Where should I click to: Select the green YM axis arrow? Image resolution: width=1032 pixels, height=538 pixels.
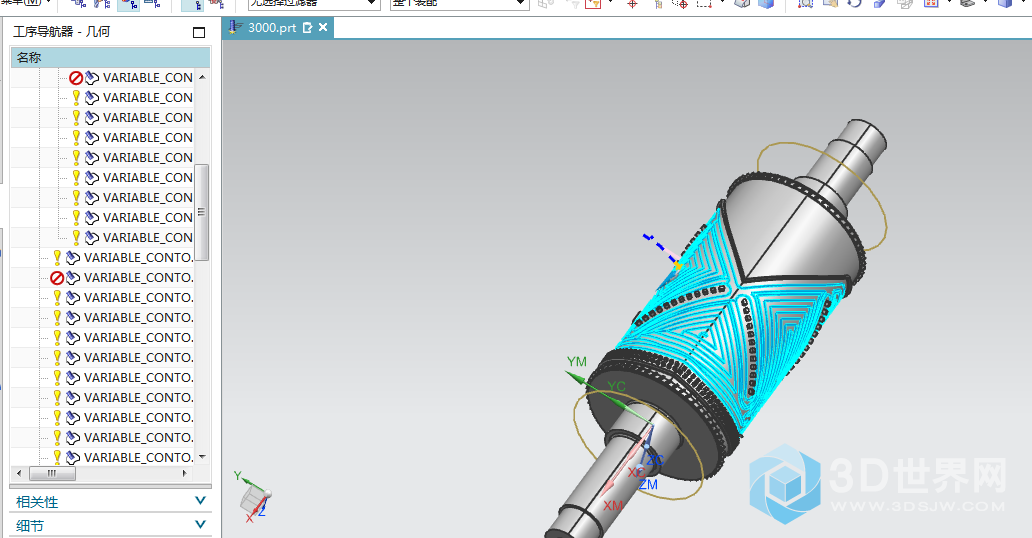578,379
